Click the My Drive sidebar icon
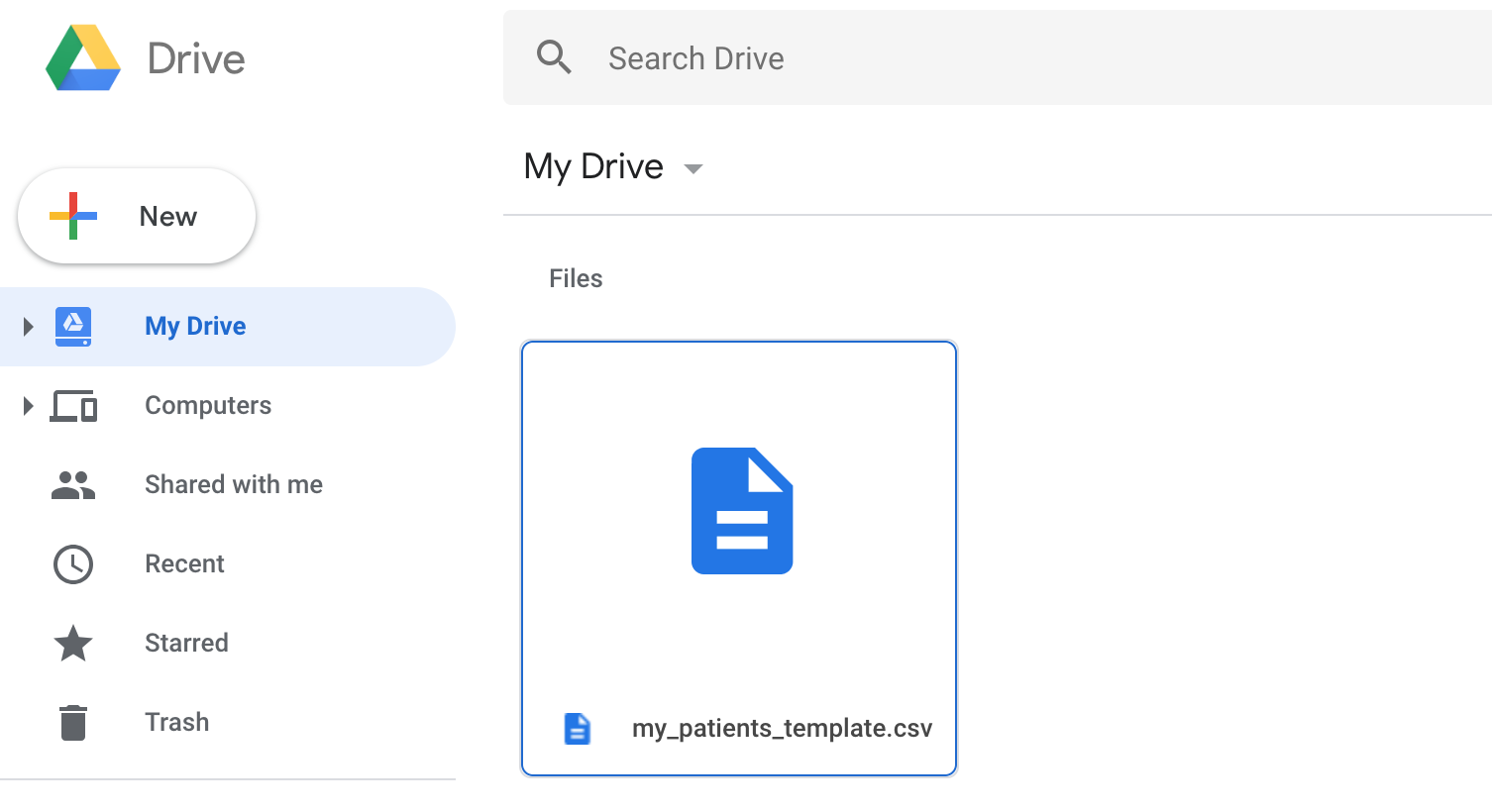The width and height of the screenshot is (1492, 812). click(73, 326)
